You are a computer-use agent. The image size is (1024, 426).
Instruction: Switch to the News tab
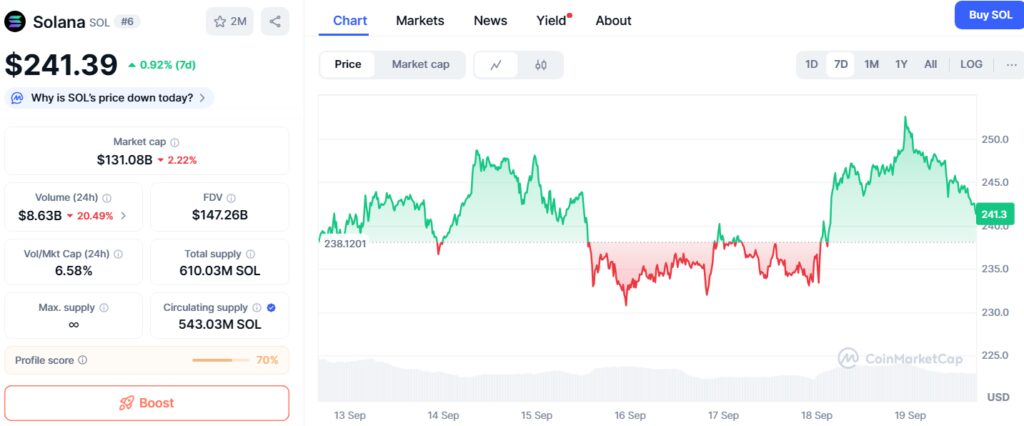(490, 20)
